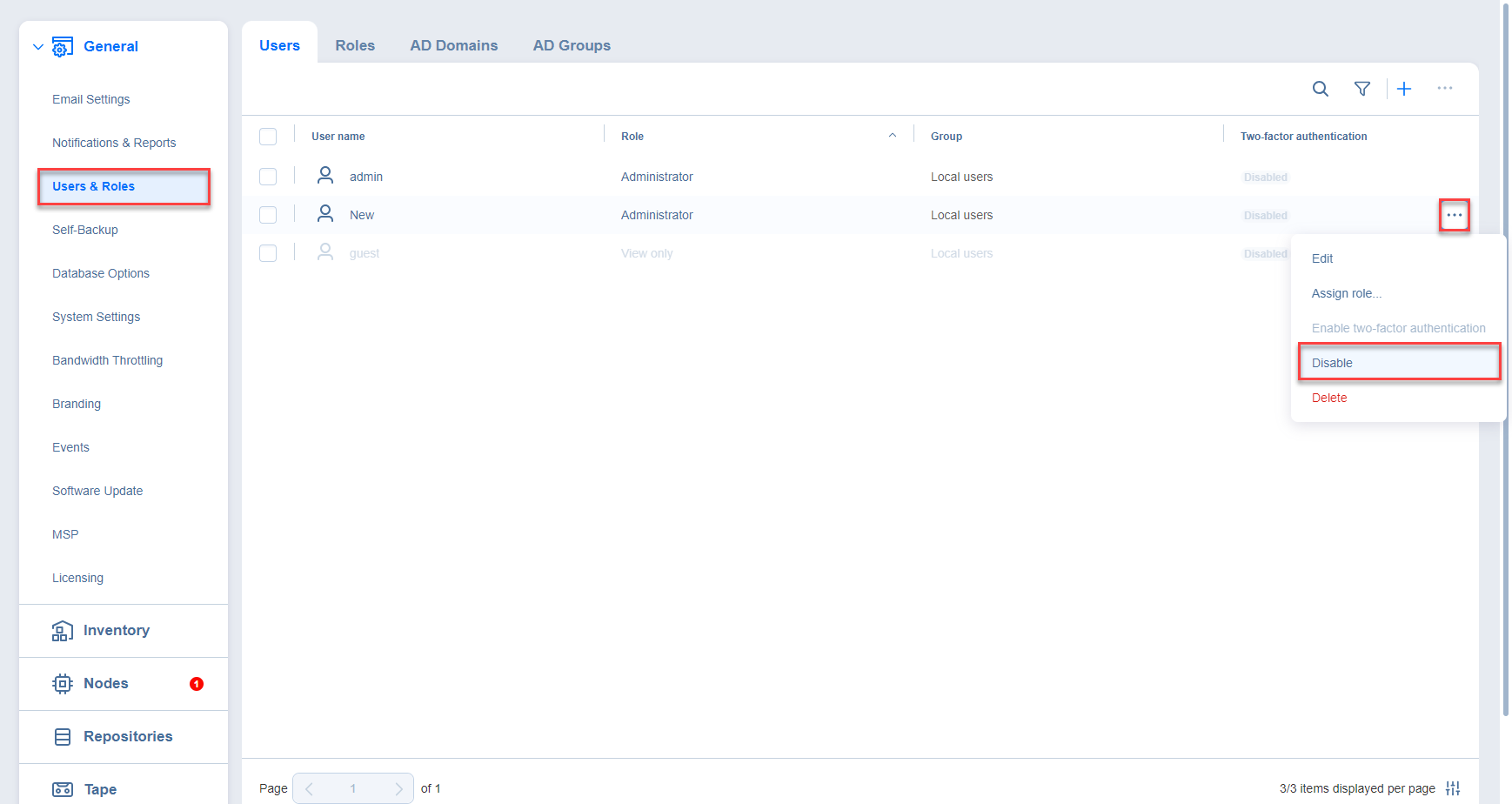This screenshot has height=804, width=1512.
Task: Open the filter funnel icon
Action: click(1362, 89)
